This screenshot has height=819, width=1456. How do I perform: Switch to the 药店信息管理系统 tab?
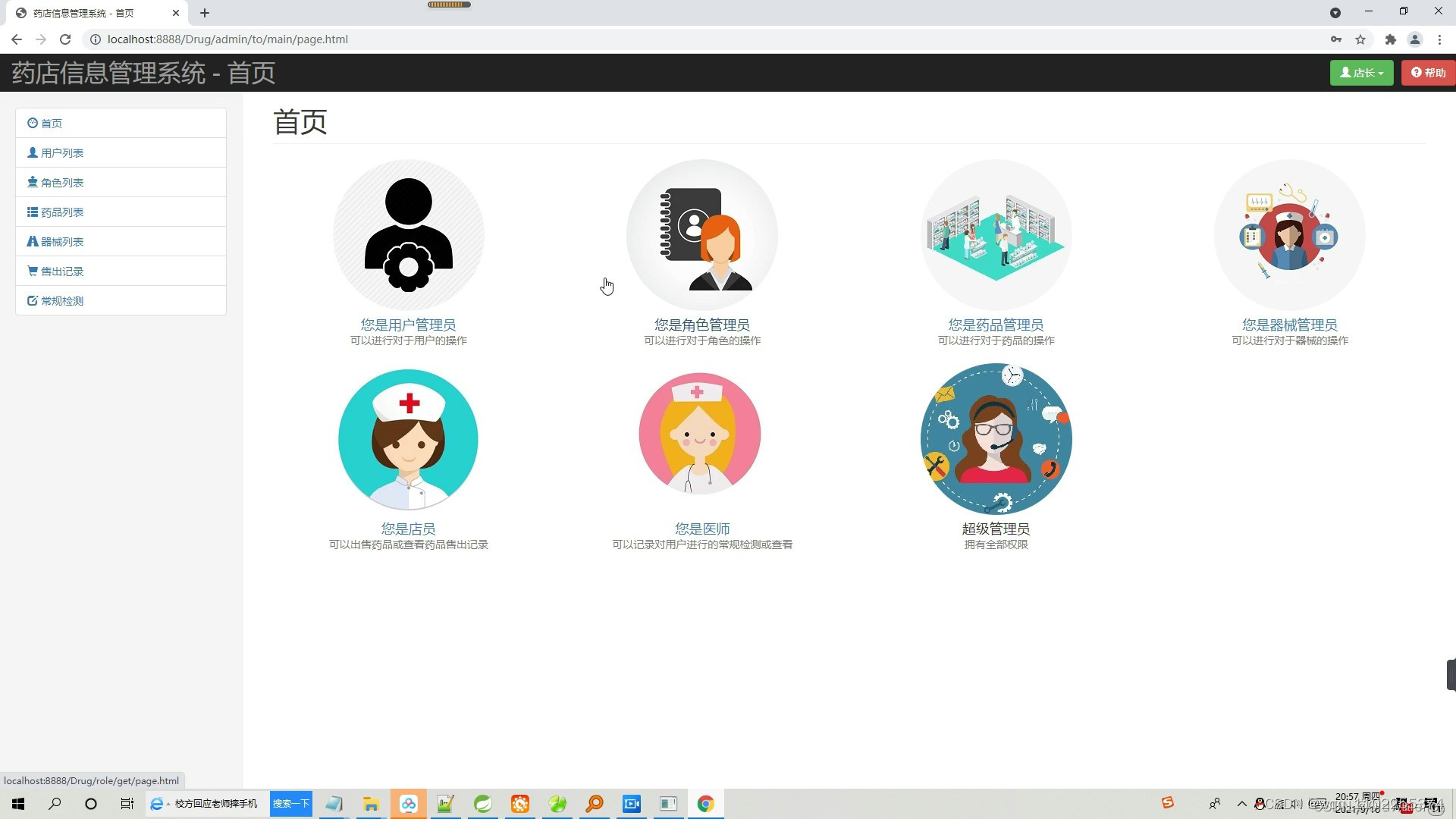[83, 13]
